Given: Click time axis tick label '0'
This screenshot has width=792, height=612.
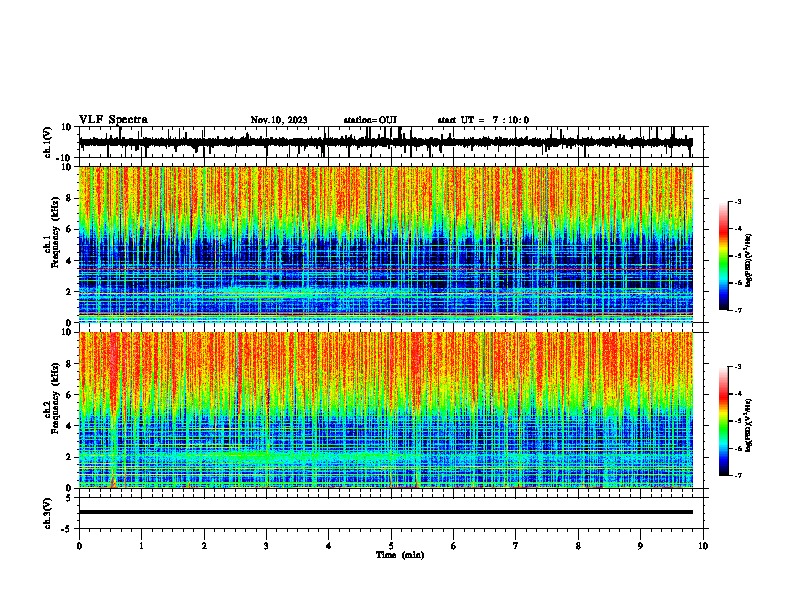Looking at the screenshot, I should (79, 546).
